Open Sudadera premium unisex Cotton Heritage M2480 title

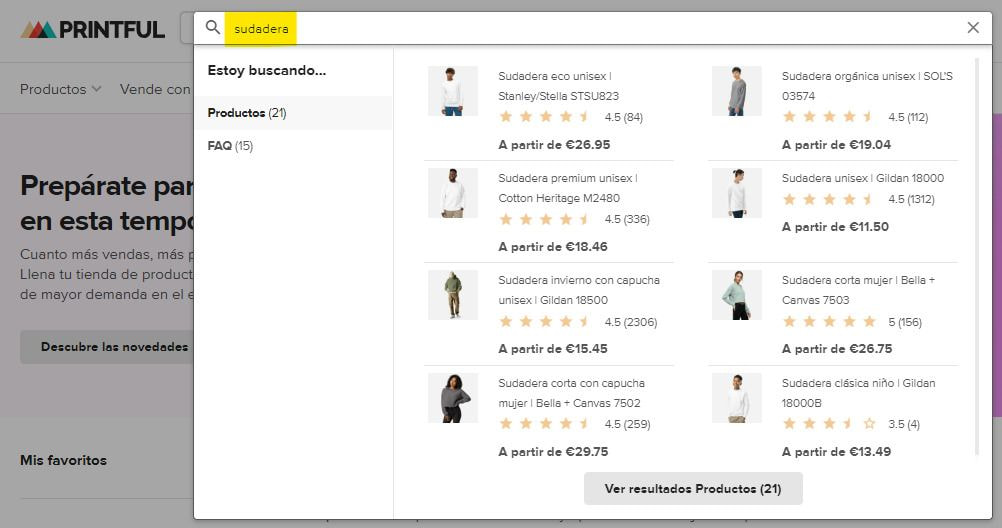tap(567, 188)
